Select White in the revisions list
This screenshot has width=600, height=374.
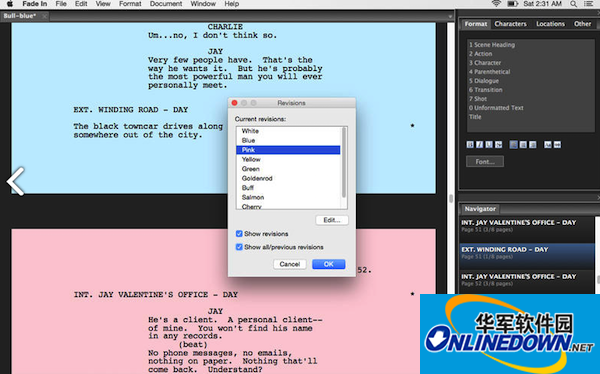(x=288, y=131)
